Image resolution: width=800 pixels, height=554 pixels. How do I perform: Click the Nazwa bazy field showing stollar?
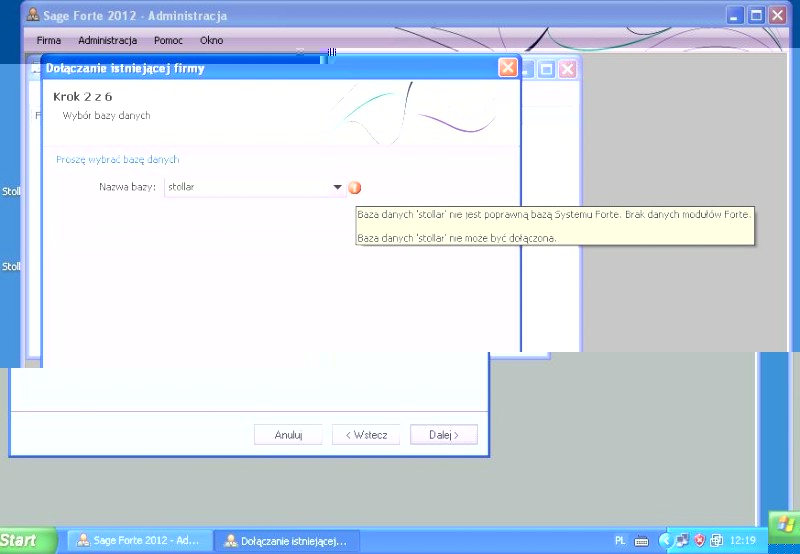(254, 187)
